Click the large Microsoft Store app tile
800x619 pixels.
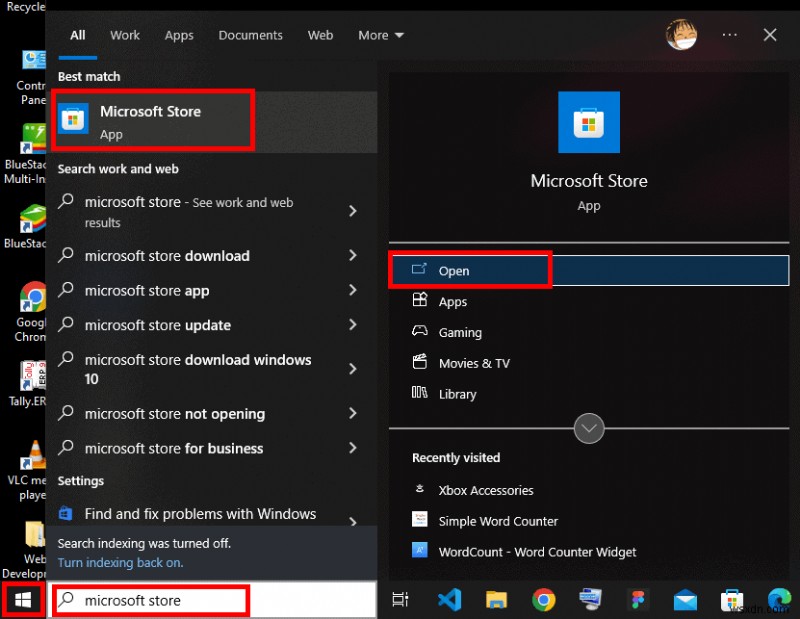(589, 122)
